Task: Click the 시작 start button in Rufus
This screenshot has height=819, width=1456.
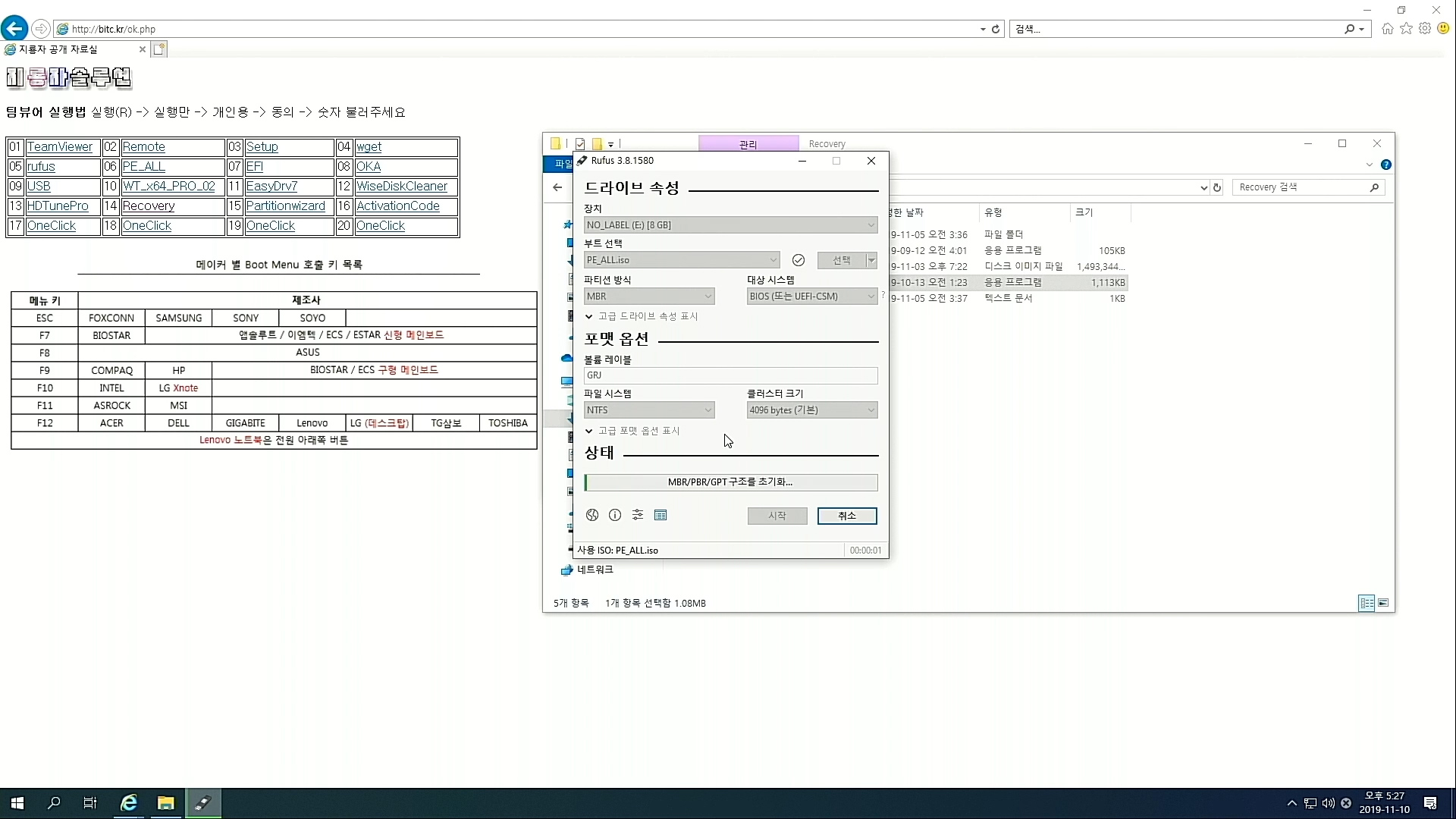Action: (x=777, y=516)
